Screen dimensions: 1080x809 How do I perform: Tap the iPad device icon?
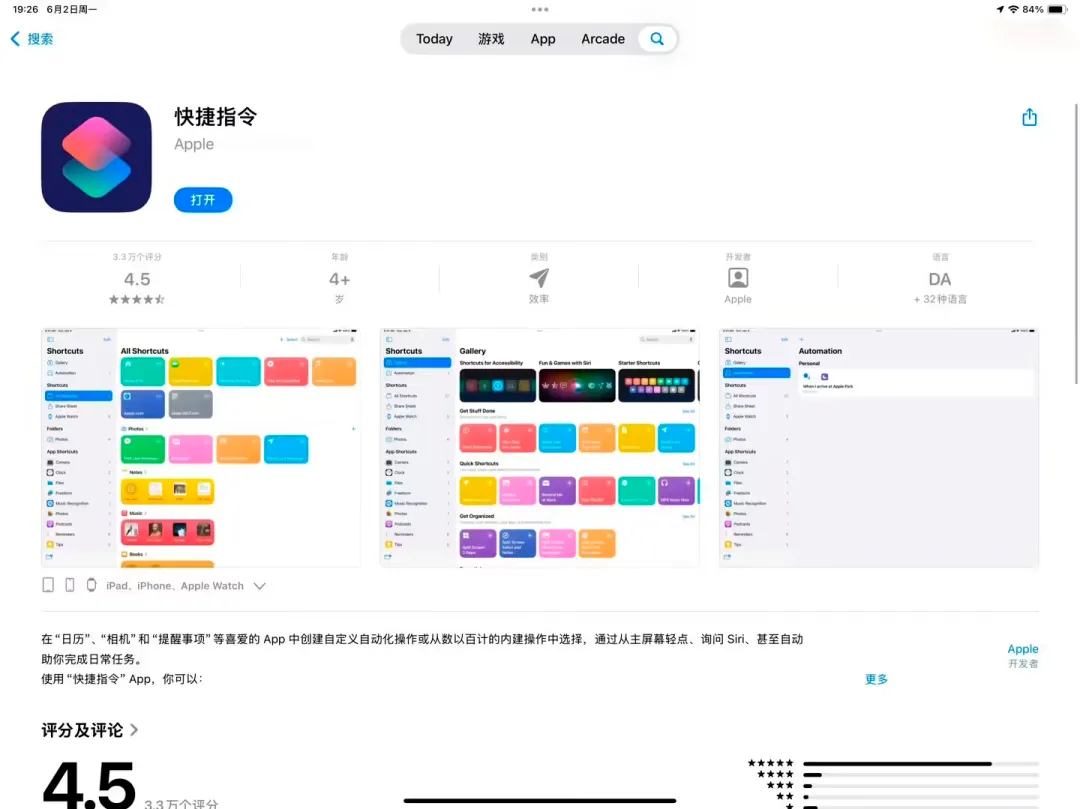[x=48, y=585]
